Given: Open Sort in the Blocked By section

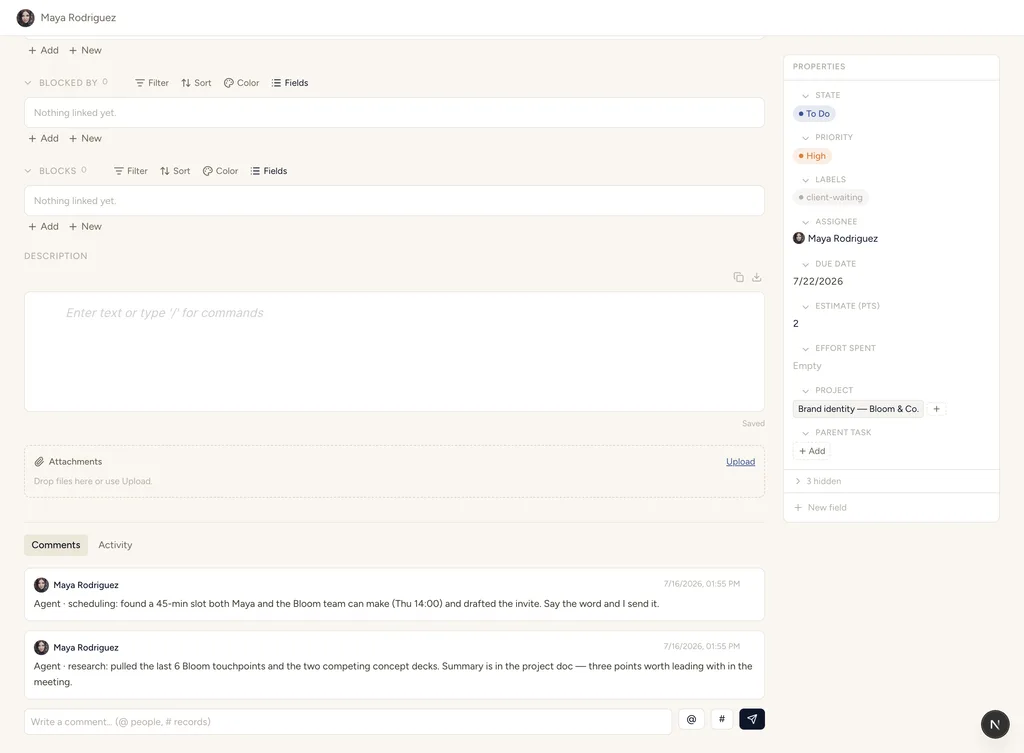Looking at the screenshot, I should point(196,83).
